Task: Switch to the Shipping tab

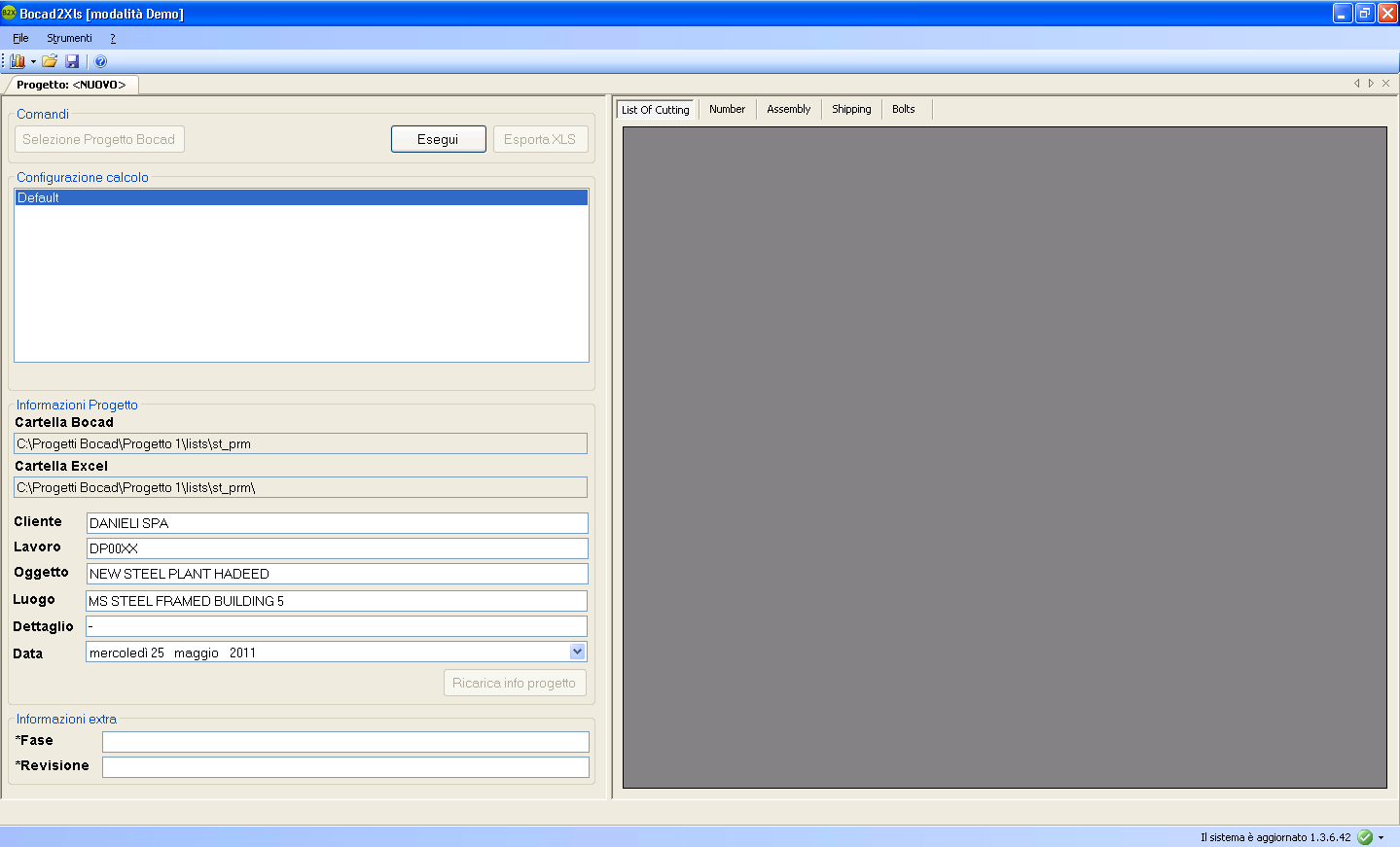Action: (851, 109)
